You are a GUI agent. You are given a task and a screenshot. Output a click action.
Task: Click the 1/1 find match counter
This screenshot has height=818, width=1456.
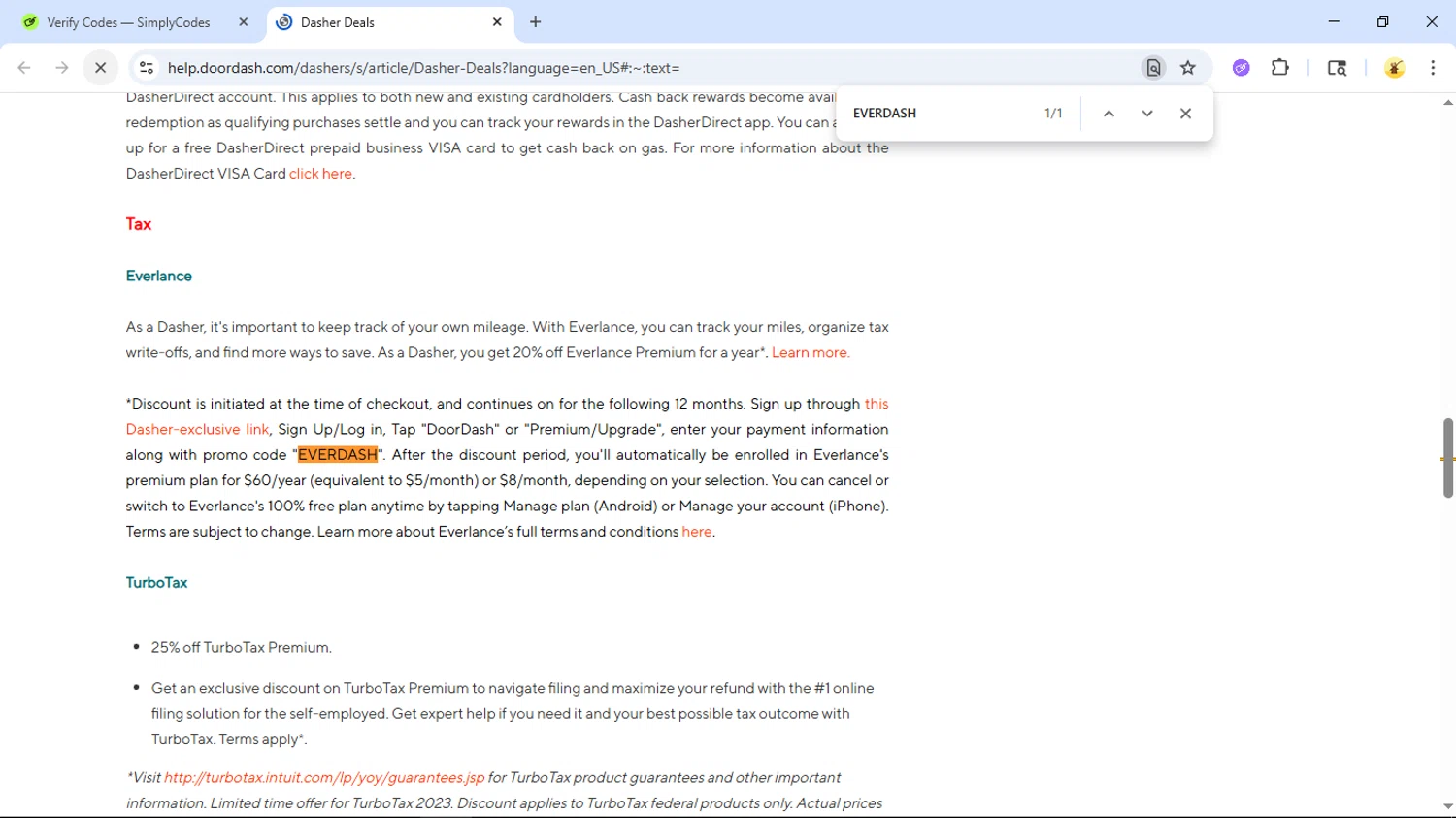[1053, 114]
